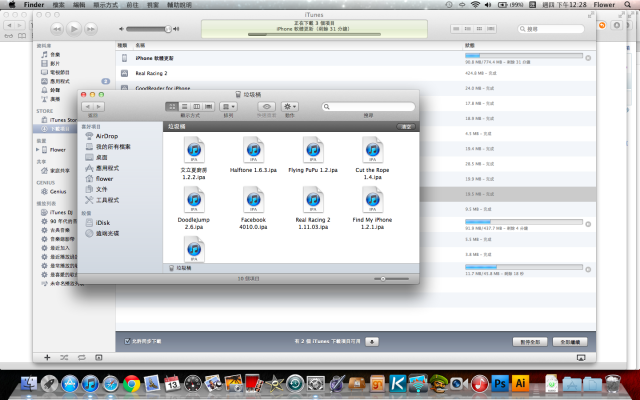The width and height of the screenshot is (640, 400).
Task: Open the Finder 排列 arrange dropdown
Action: point(228,107)
